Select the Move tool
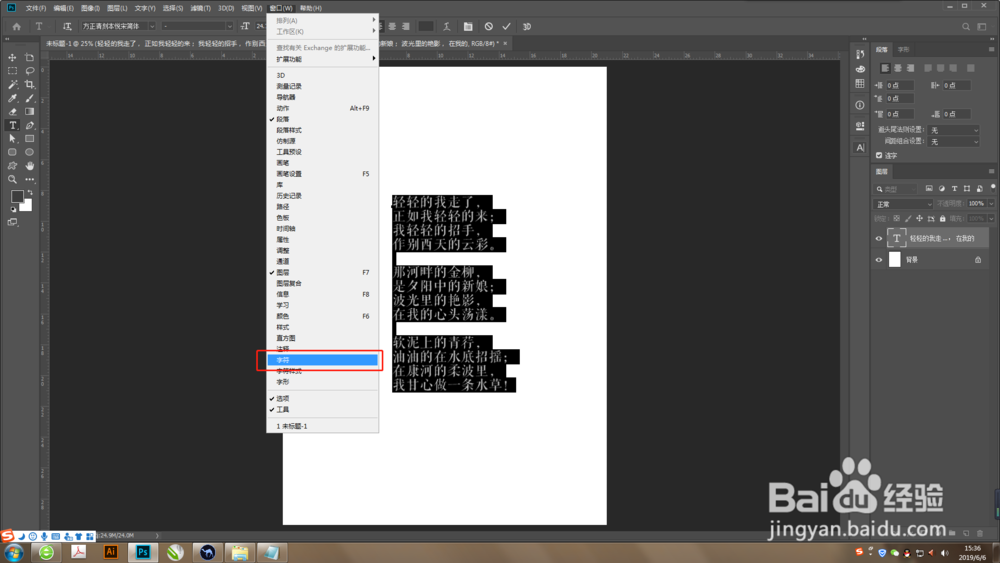 click(12, 57)
